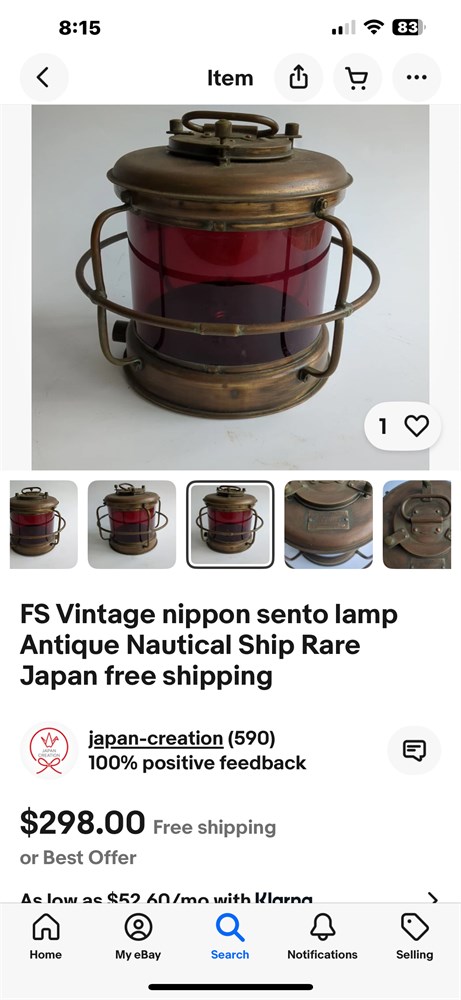461x1000 pixels.
Task: Select the highlighted third lamp thumbnail
Action: pyautogui.click(x=230, y=524)
